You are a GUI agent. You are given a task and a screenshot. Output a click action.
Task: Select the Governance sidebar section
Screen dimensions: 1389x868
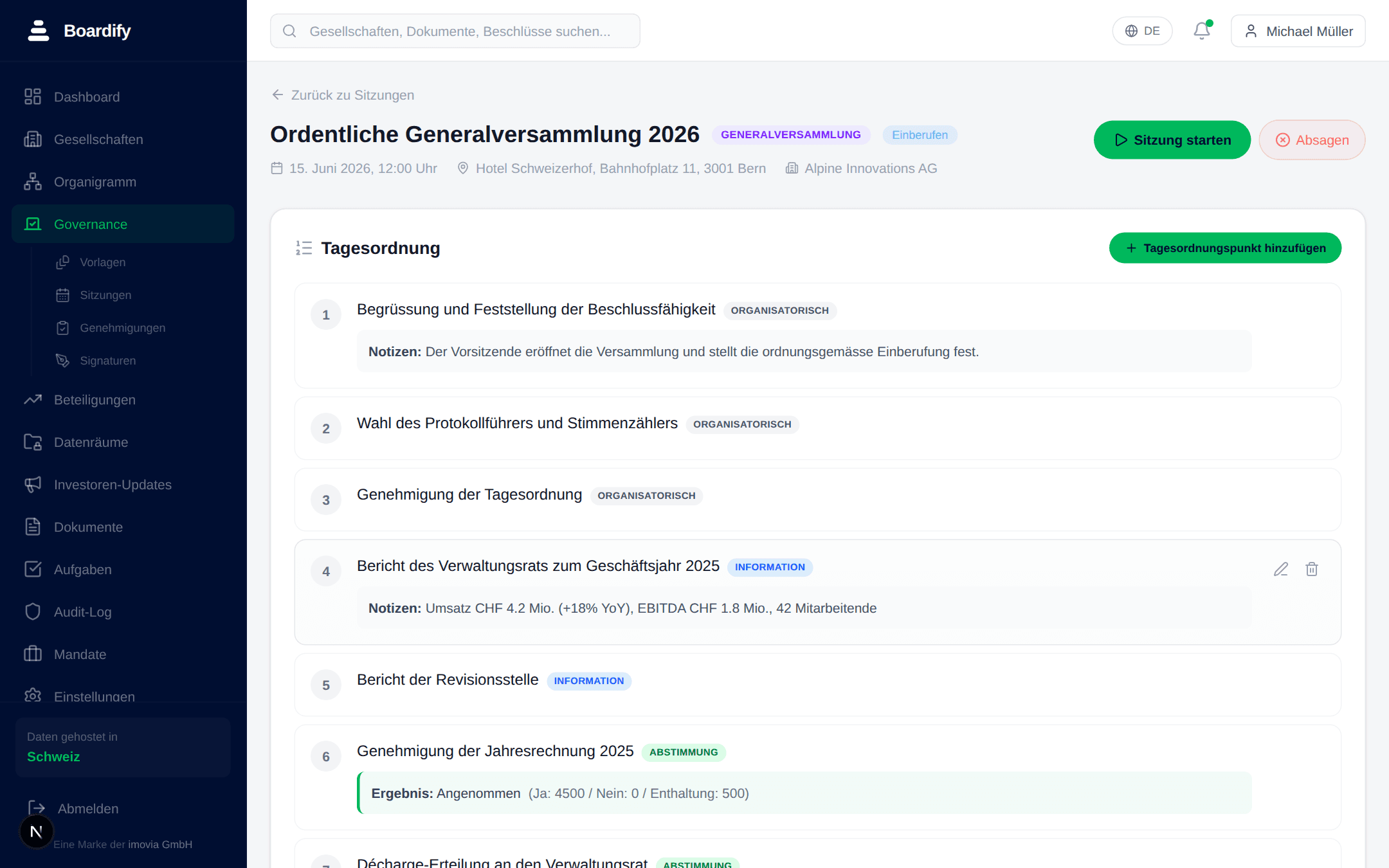coord(122,224)
